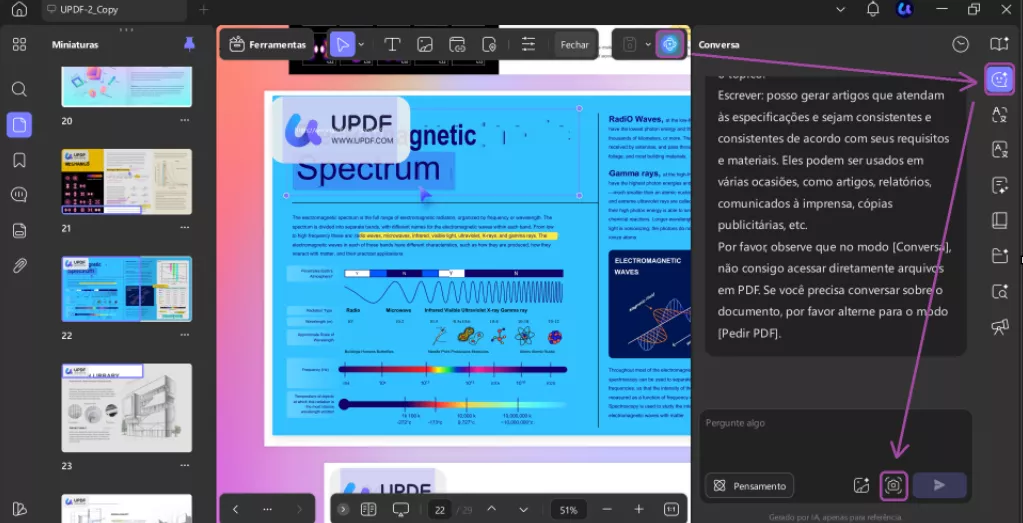Select the Link tool in edit toolbar
The height and width of the screenshot is (523, 1023).
tap(457, 44)
